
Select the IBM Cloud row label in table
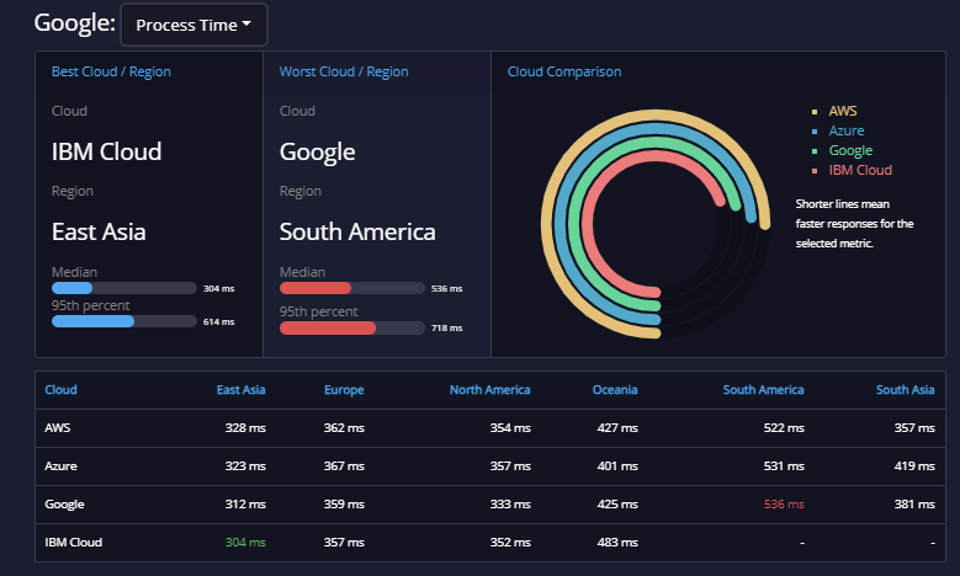coord(73,542)
